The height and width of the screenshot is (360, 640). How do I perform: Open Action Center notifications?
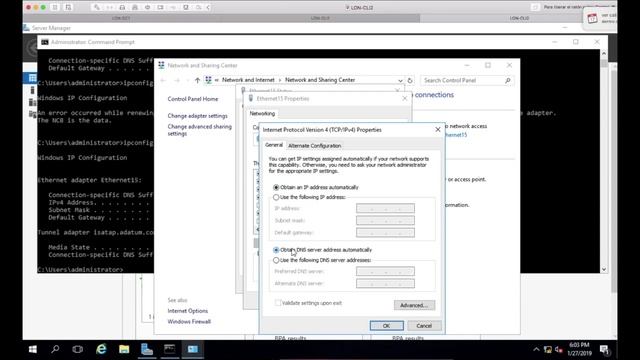[x=604, y=349]
